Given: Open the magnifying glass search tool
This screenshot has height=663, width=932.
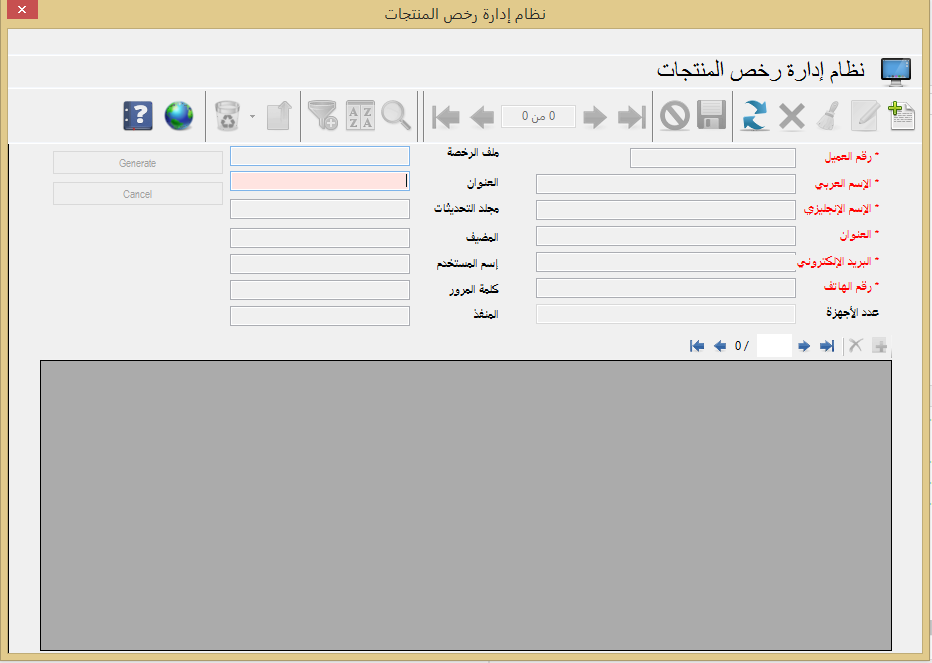Looking at the screenshot, I should coord(396,116).
